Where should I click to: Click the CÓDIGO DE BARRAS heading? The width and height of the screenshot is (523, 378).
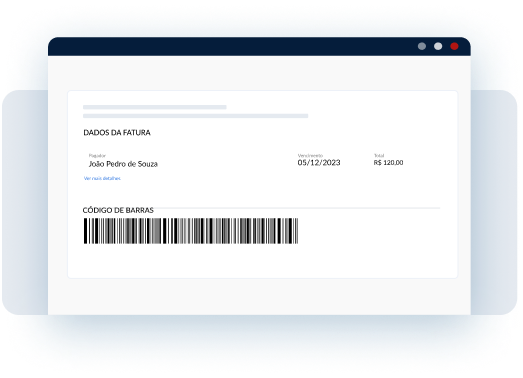[x=118, y=210]
